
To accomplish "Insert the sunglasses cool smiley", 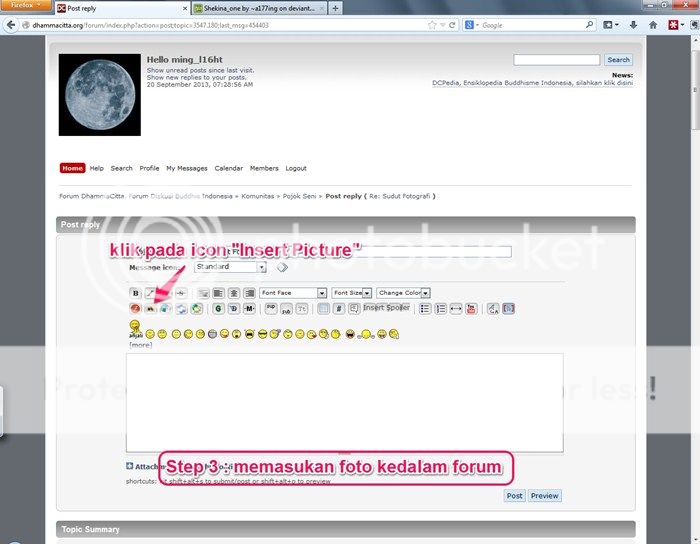I will (262, 332).
